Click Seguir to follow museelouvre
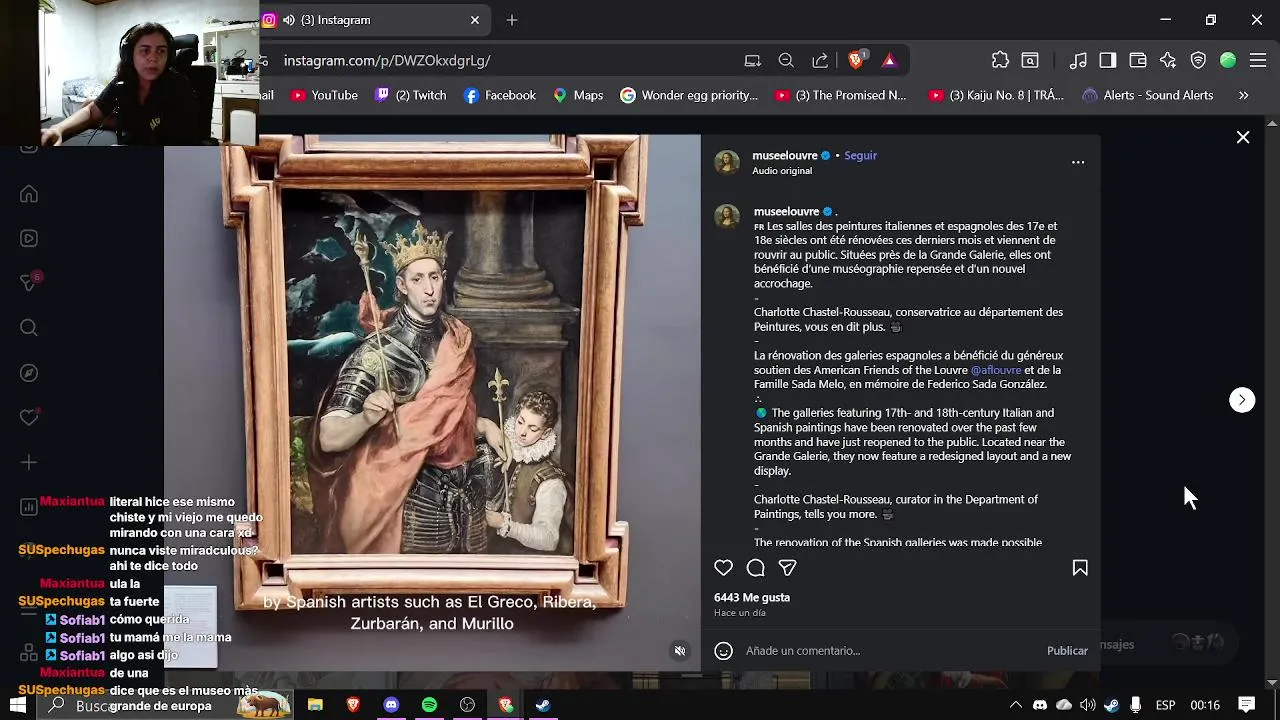 [860, 156]
